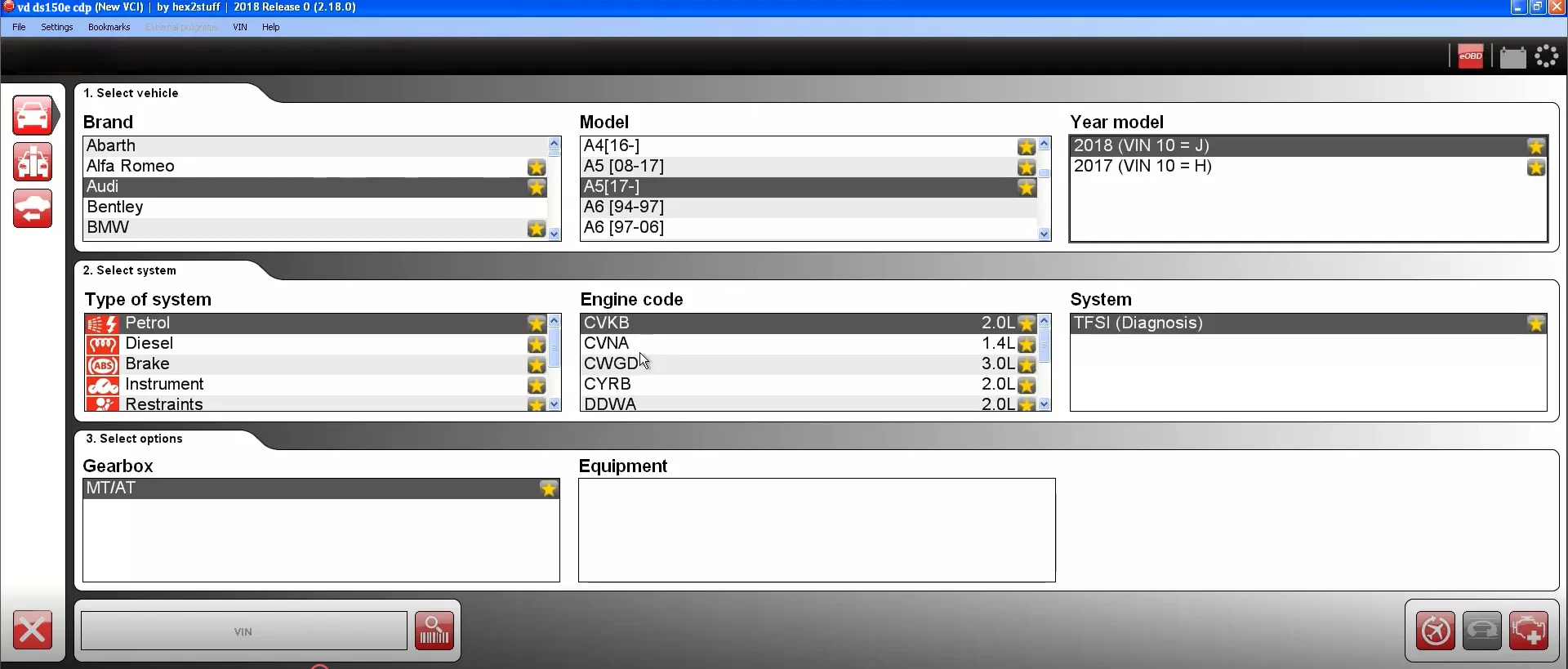This screenshot has height=669, width=1568.
Task: Toggle the bookmark star for Audi brand
Action: 537,187
